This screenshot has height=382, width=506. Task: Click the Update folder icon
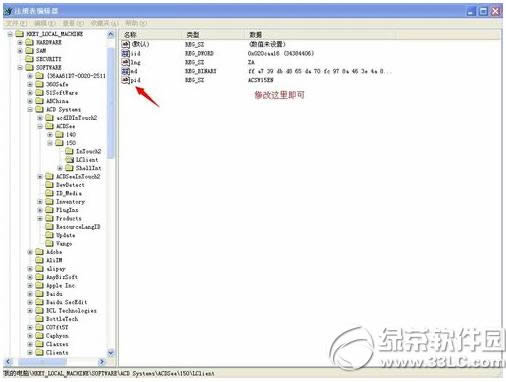pos(49,235)
